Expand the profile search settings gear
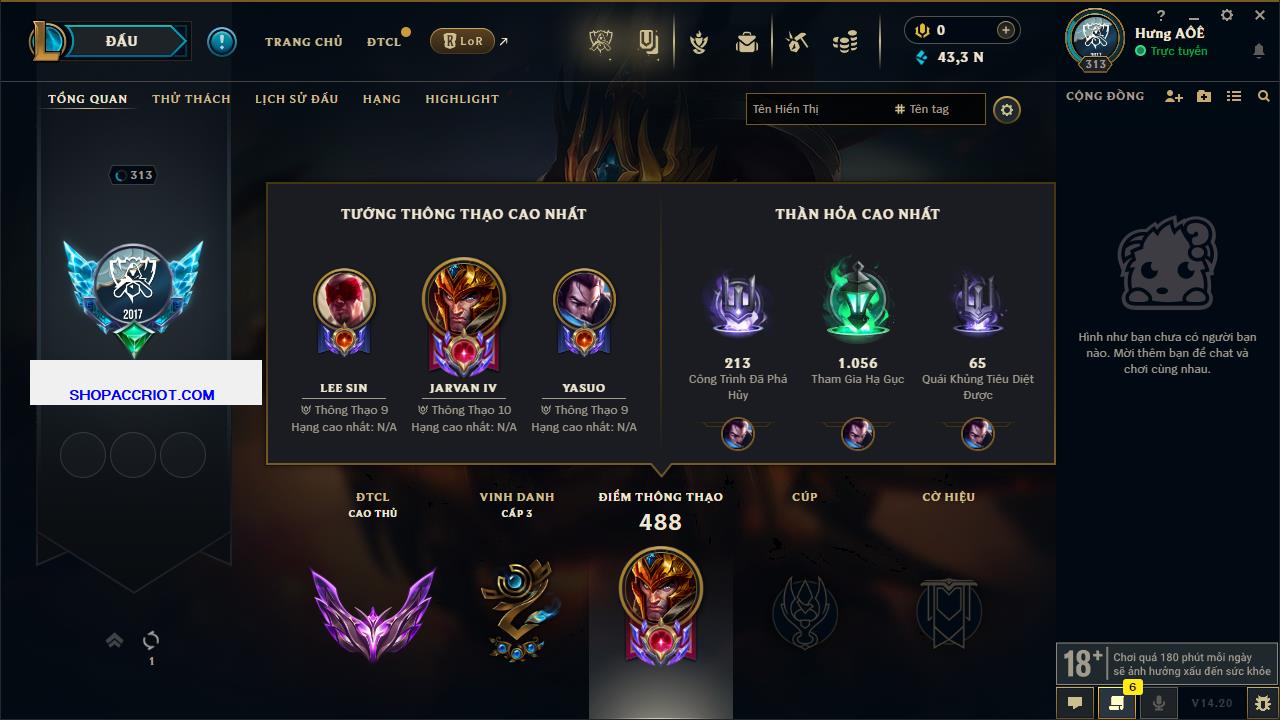The height and width of the screenshot is (720, 1280). tap(1007, 109)
